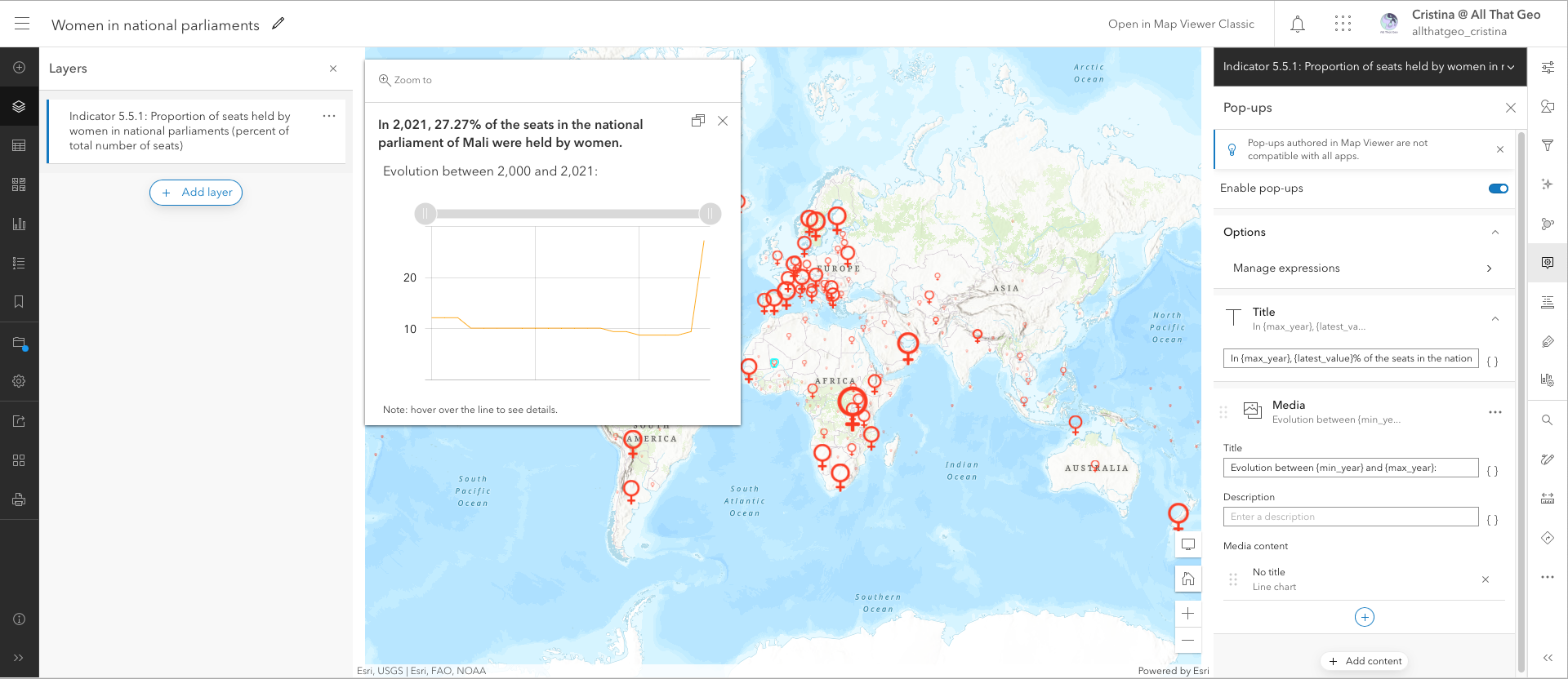Open the Sketch pencil icon
Screen dimensions: 1568x679
coord(1548,459)
